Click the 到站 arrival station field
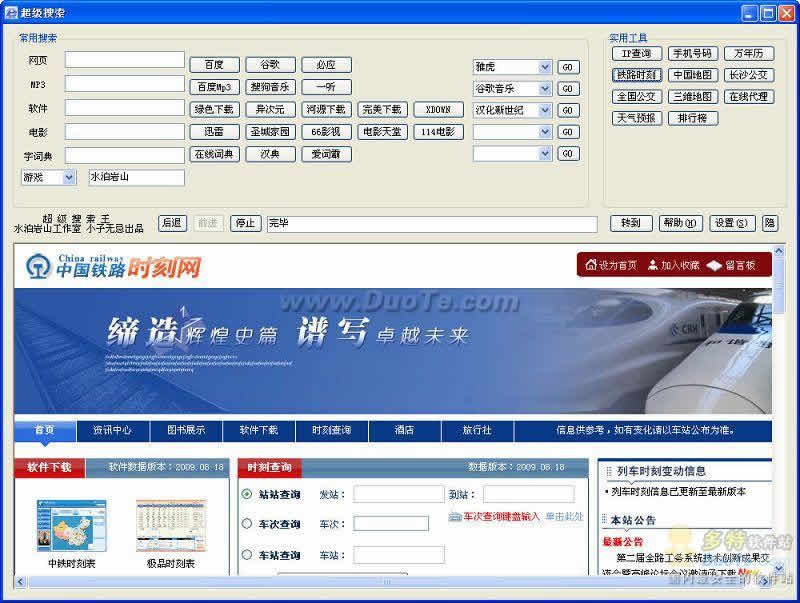The height and width of the screenshot is (603, 800). pyautogui.click(x=529, y=494)
